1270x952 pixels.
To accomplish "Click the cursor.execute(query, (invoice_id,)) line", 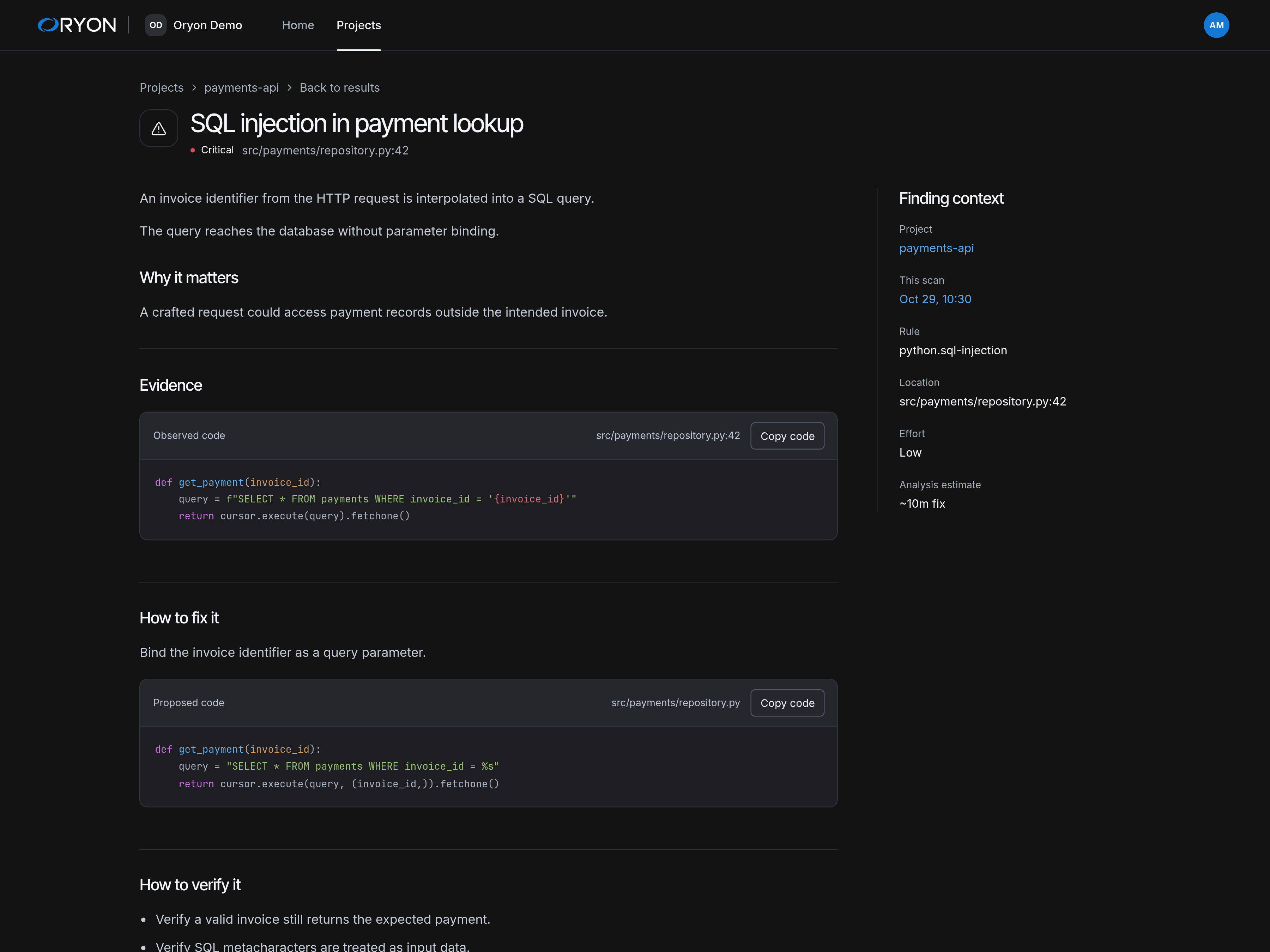I will coord(339,784).
